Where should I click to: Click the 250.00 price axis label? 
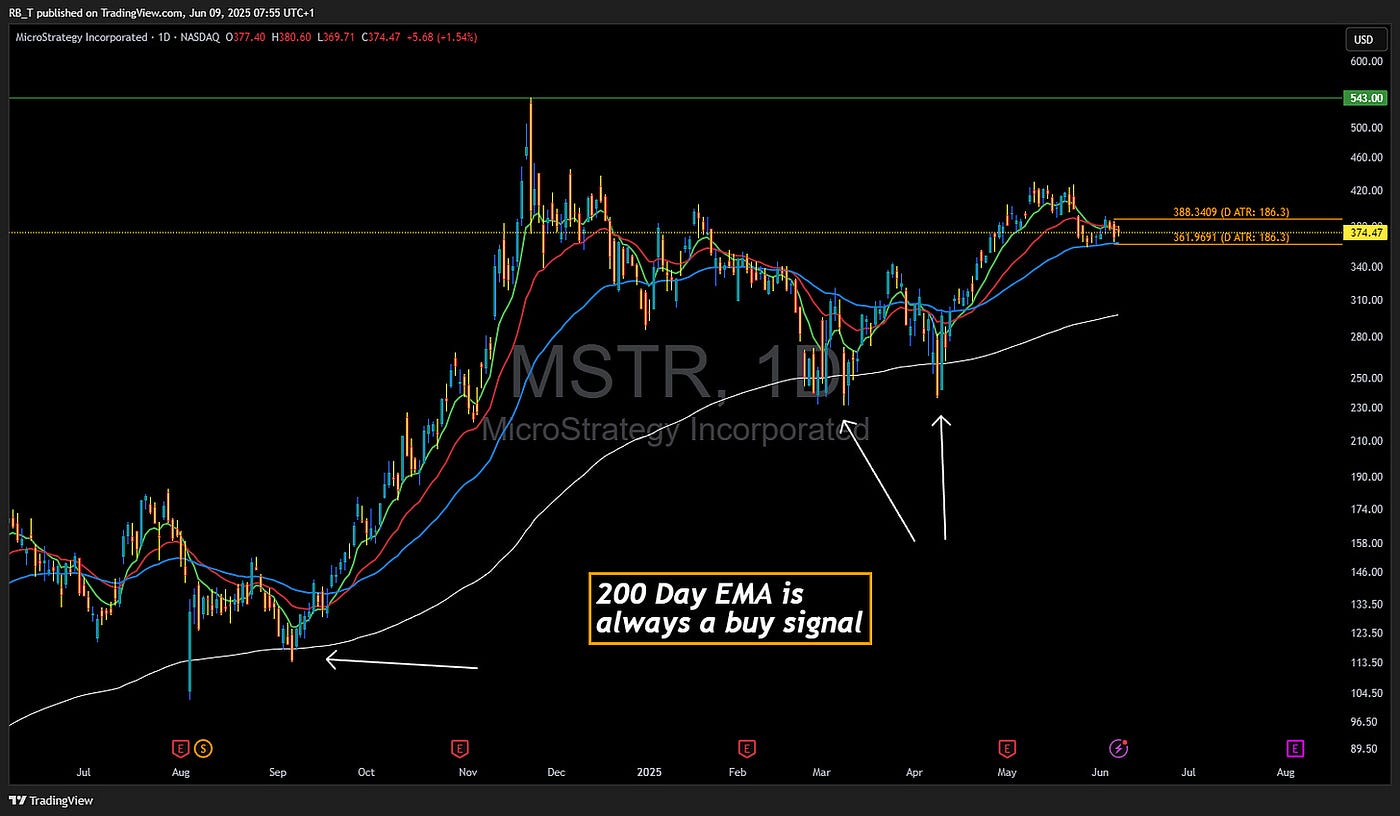[1366, 377]
